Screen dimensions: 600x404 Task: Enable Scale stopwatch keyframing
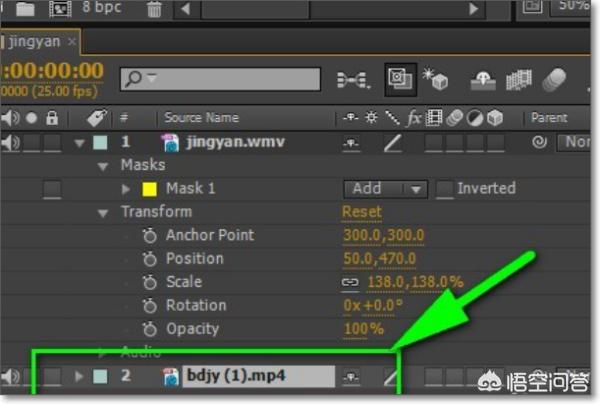click(x=150, y=283)
